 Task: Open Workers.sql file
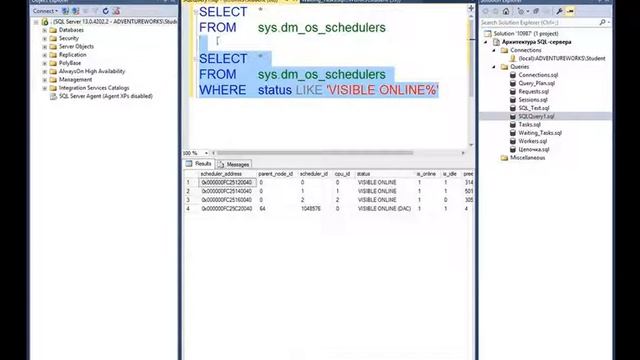click(533, 141)
